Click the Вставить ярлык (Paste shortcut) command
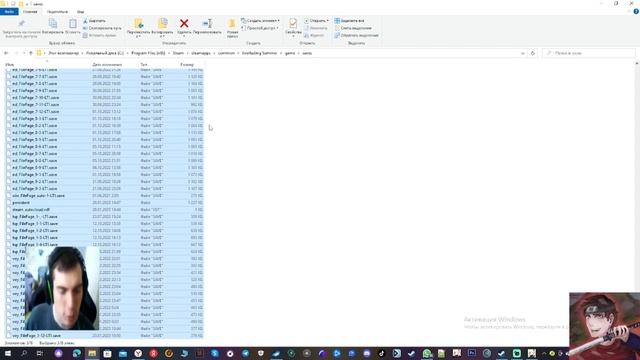This screenshot has height=360, width=640. pyautogui.click(x=100, y=36)
